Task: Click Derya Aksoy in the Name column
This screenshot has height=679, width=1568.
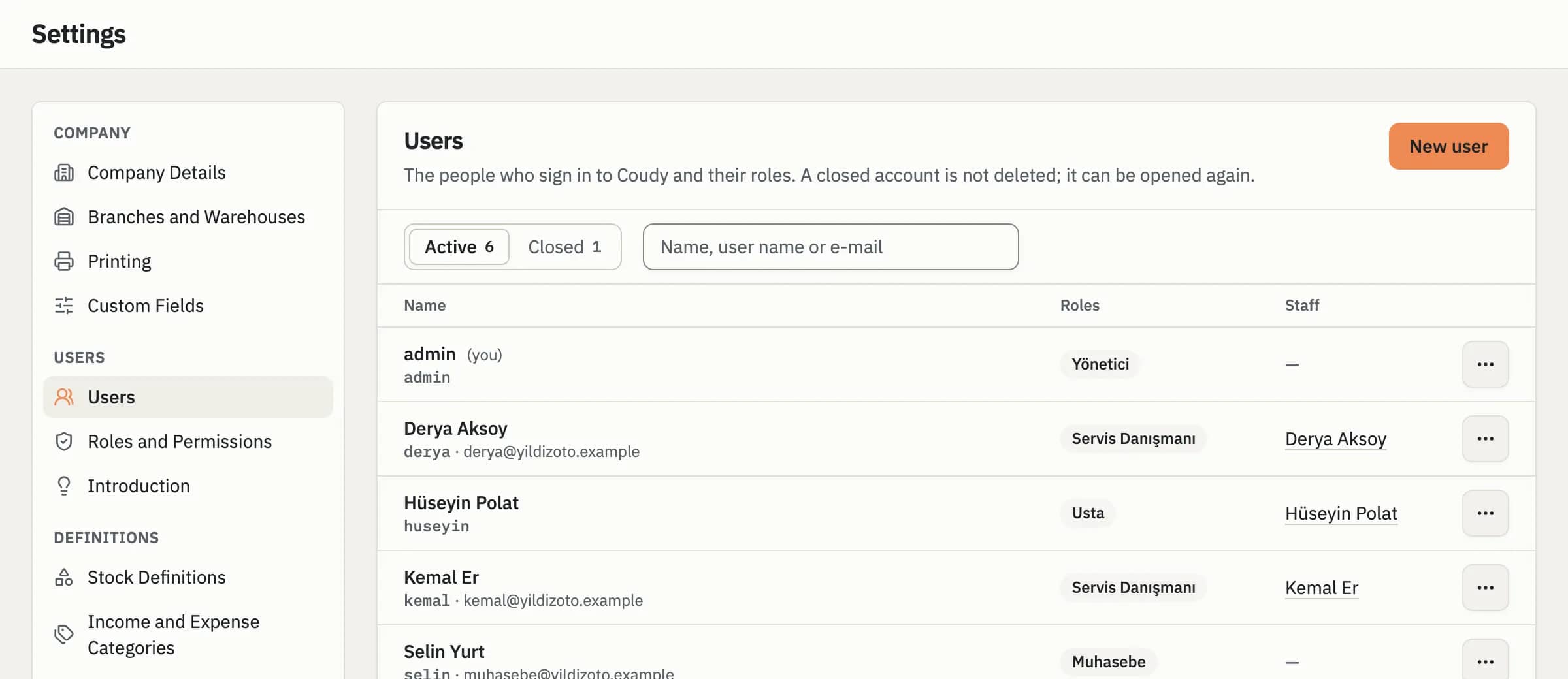Action: [x=455, y=428]
